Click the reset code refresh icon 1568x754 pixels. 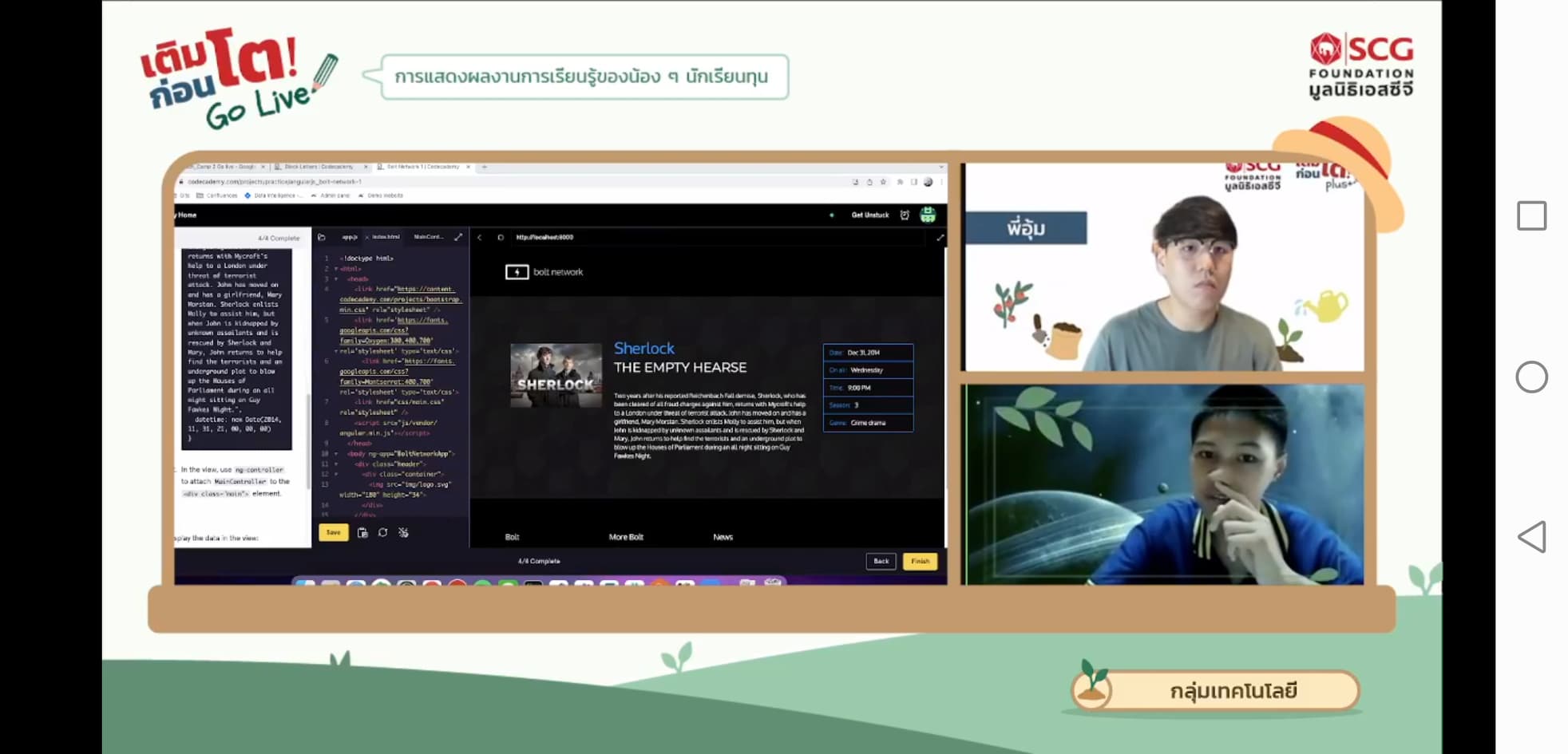pyautogui.click(x=383, y=532)
